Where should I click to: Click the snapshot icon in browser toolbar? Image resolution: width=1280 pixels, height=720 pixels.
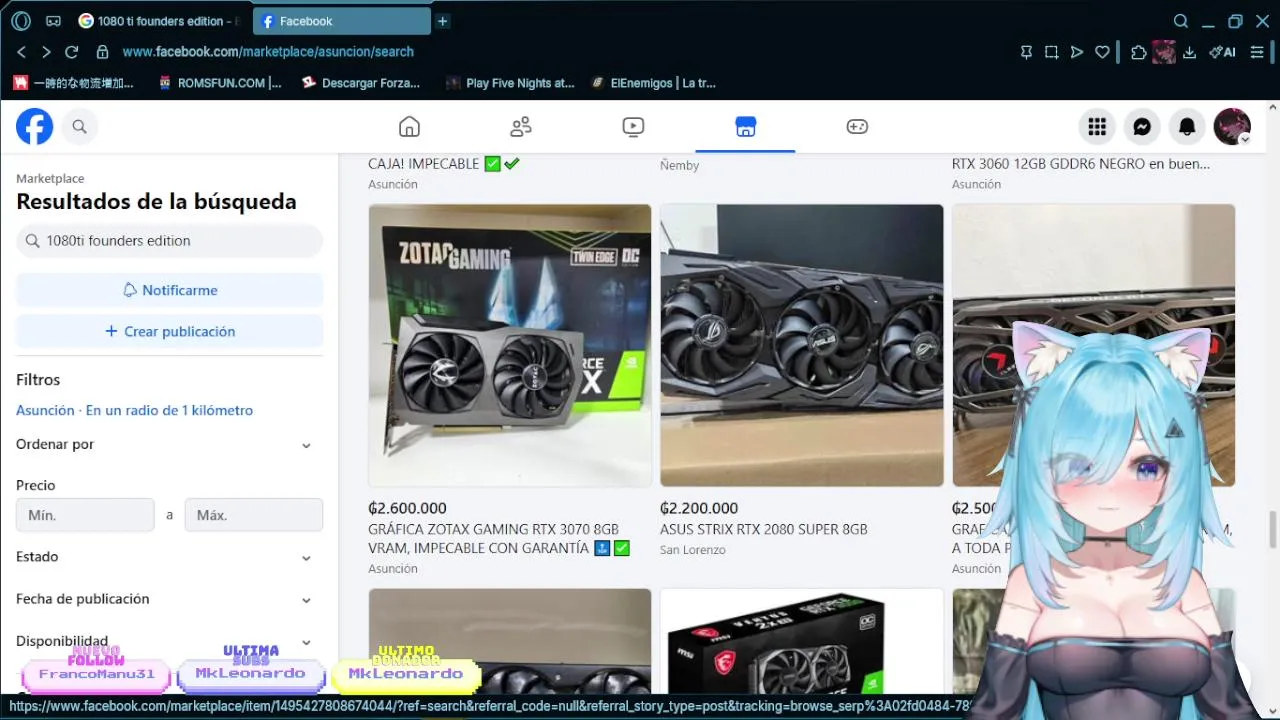[x=1052, y=52]
